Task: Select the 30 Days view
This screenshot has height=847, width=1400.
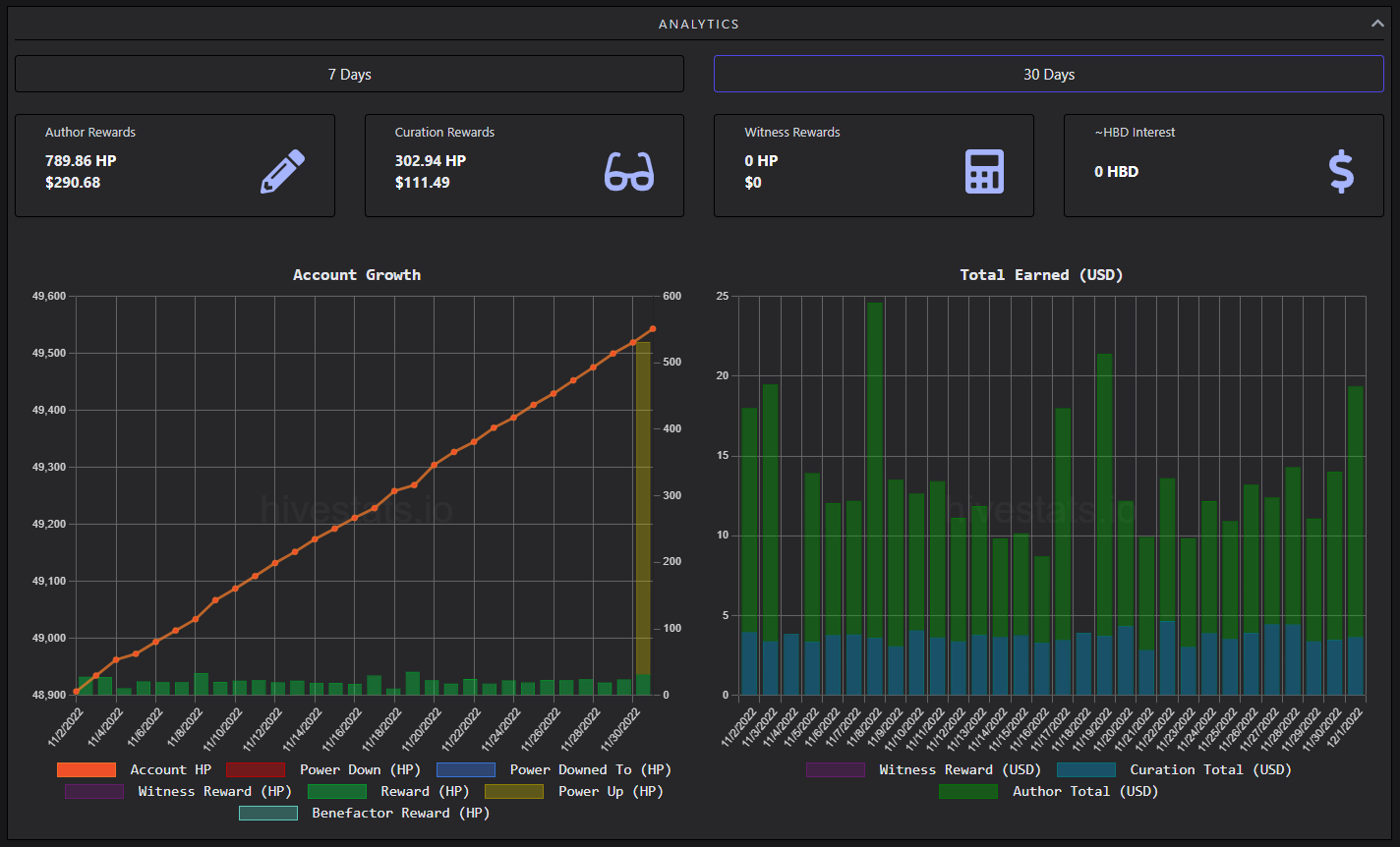Action: [x=1048, y=74]
